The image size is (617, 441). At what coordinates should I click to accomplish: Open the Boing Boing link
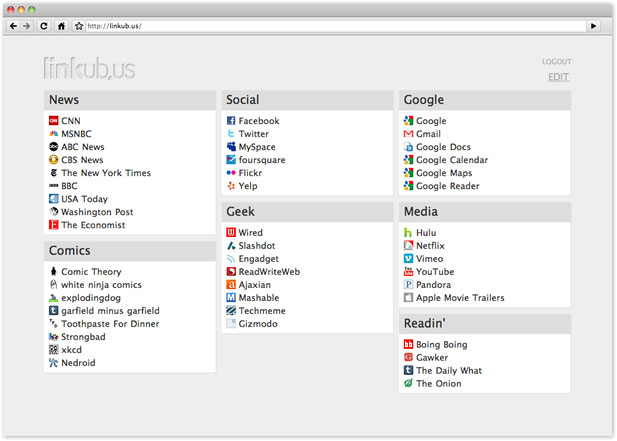point(441,345)
